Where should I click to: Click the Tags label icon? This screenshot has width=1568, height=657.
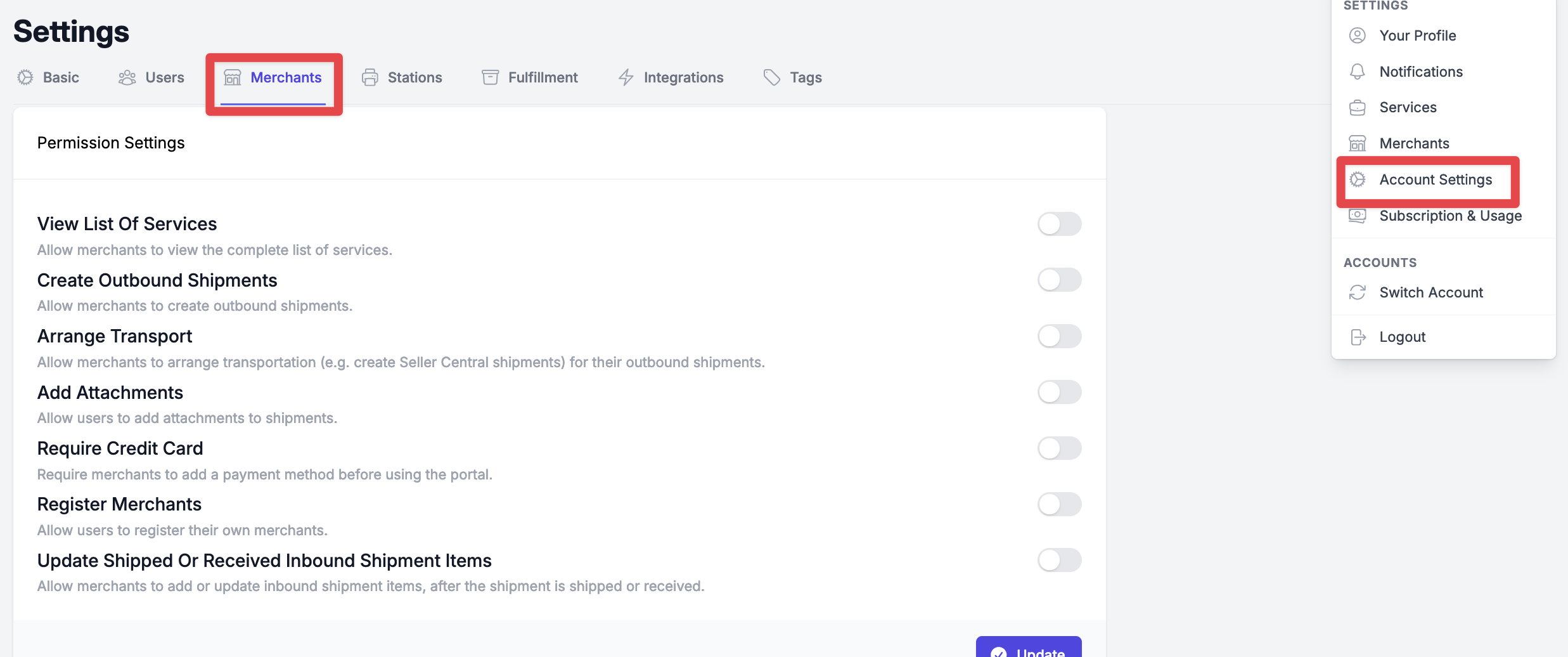point(771,77)
